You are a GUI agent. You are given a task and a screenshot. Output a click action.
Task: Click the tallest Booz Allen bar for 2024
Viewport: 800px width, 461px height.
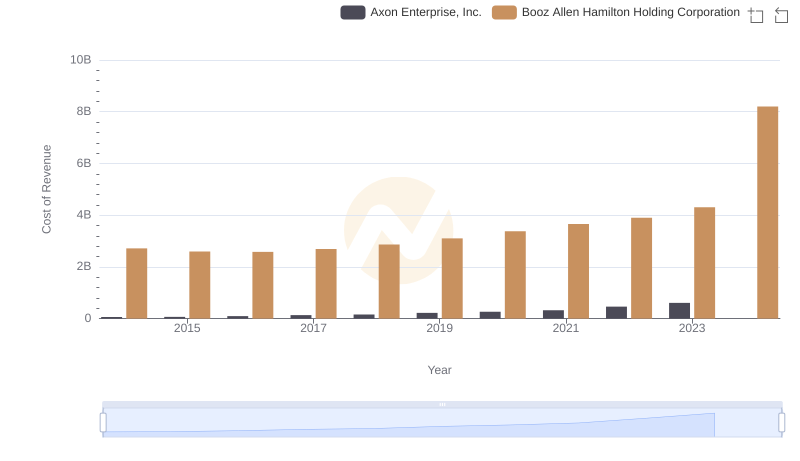click(767, 213)
